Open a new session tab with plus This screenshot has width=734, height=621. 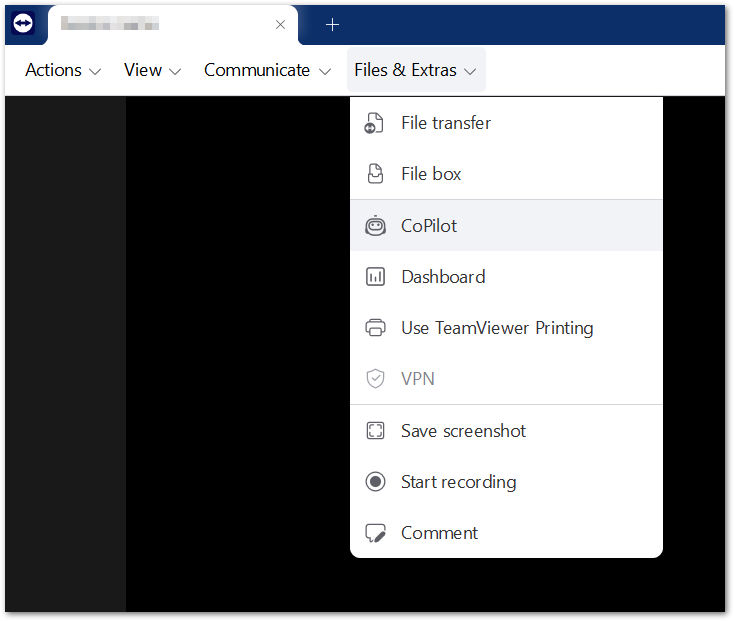coord(332,24)
